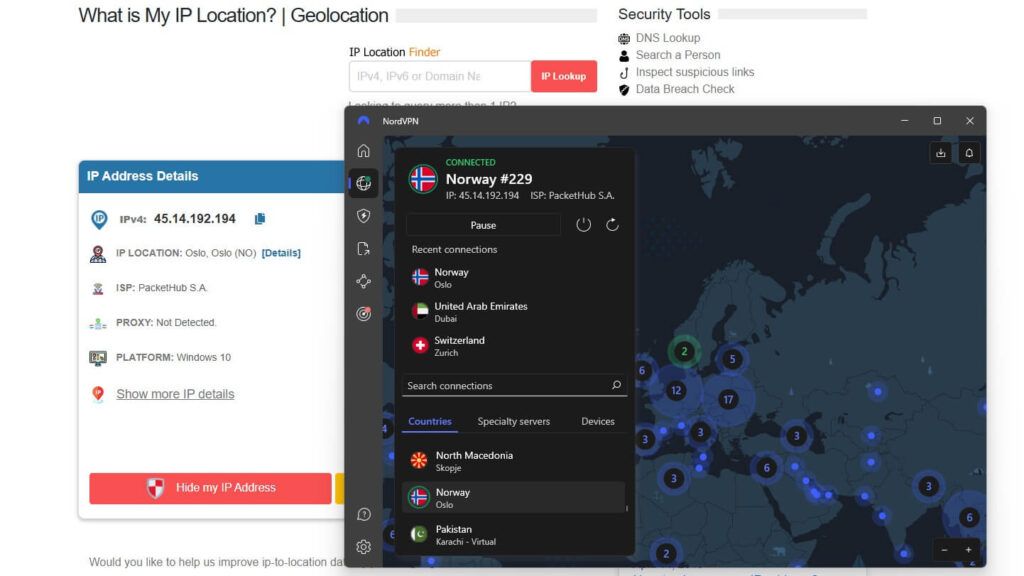The height and width of the screenshot is (576, 1024).
Task: Click the green server cluster labeled 2
Action: (x=684, y=351)
